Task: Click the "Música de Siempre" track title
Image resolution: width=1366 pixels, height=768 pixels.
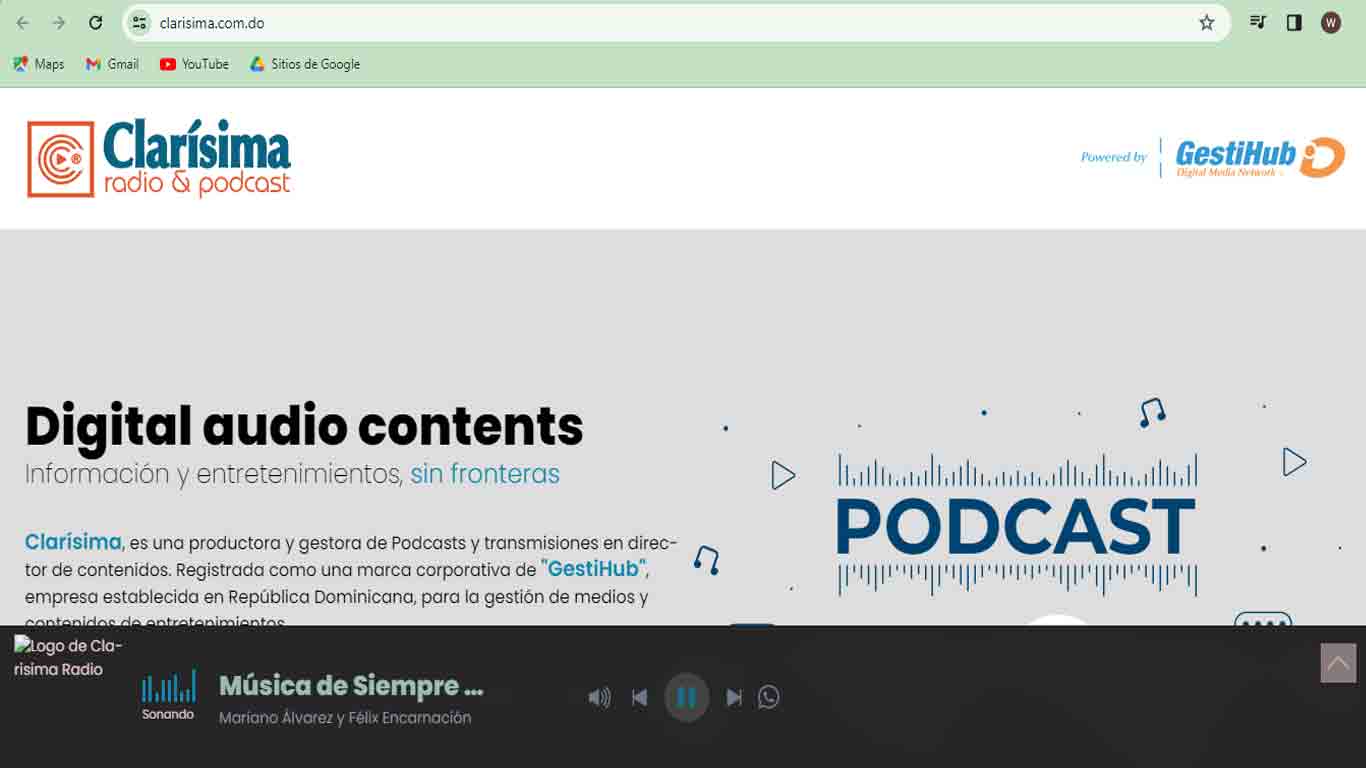Action: 351,686
